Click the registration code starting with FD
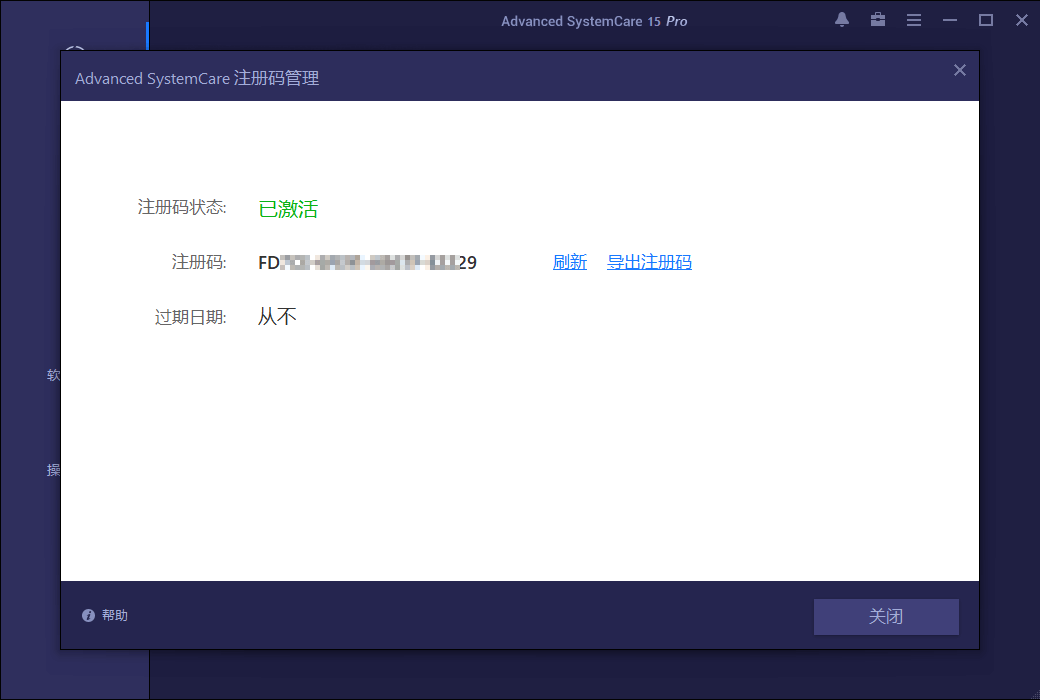The width and height of the screenshot is (1040, 700). [367, 263]
